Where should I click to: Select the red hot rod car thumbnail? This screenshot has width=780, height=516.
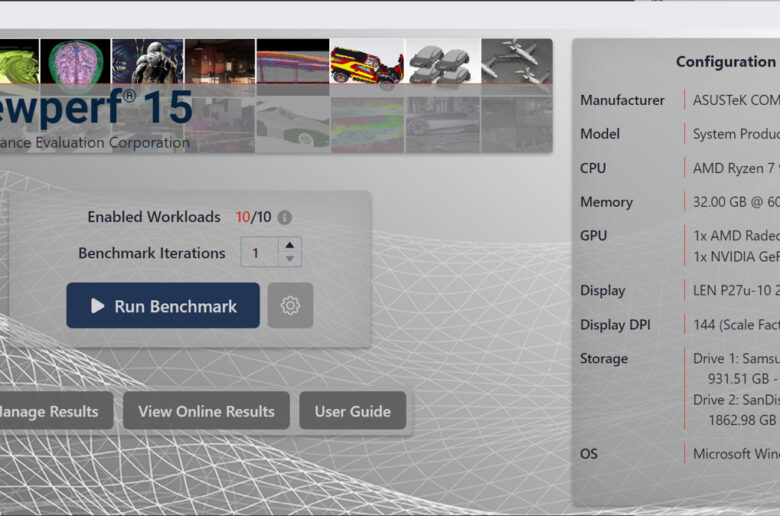coord(367,62)
